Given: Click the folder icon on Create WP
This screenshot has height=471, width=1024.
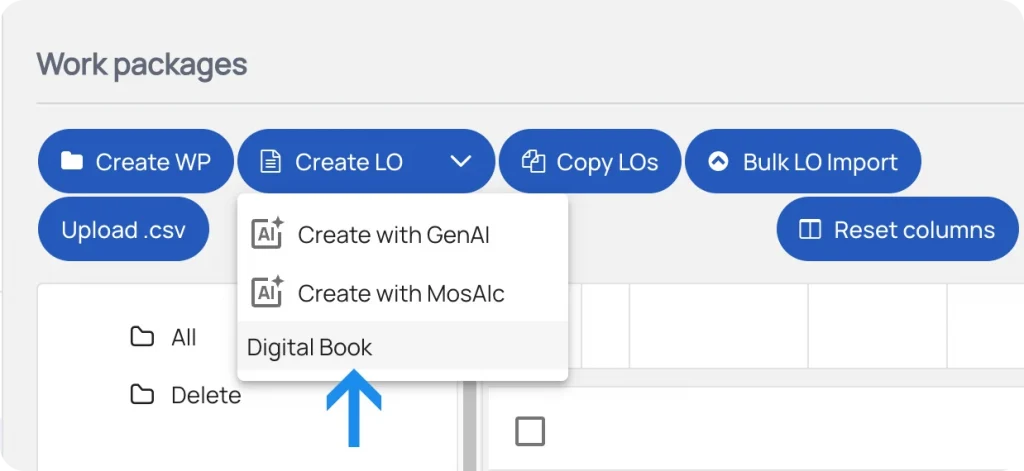Looking at the screenshot, I should 71,162.
